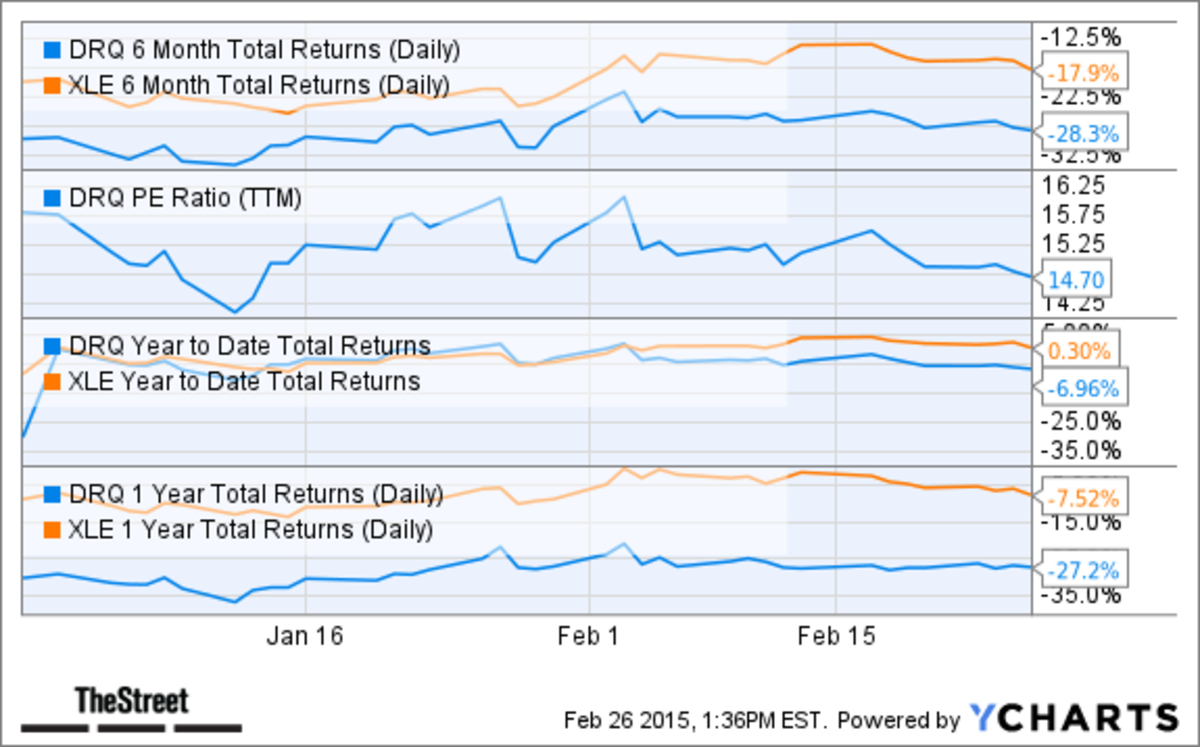Select the XLE 6 Month Total Returns label
1200x747 pixels.
tap(259, 85)
